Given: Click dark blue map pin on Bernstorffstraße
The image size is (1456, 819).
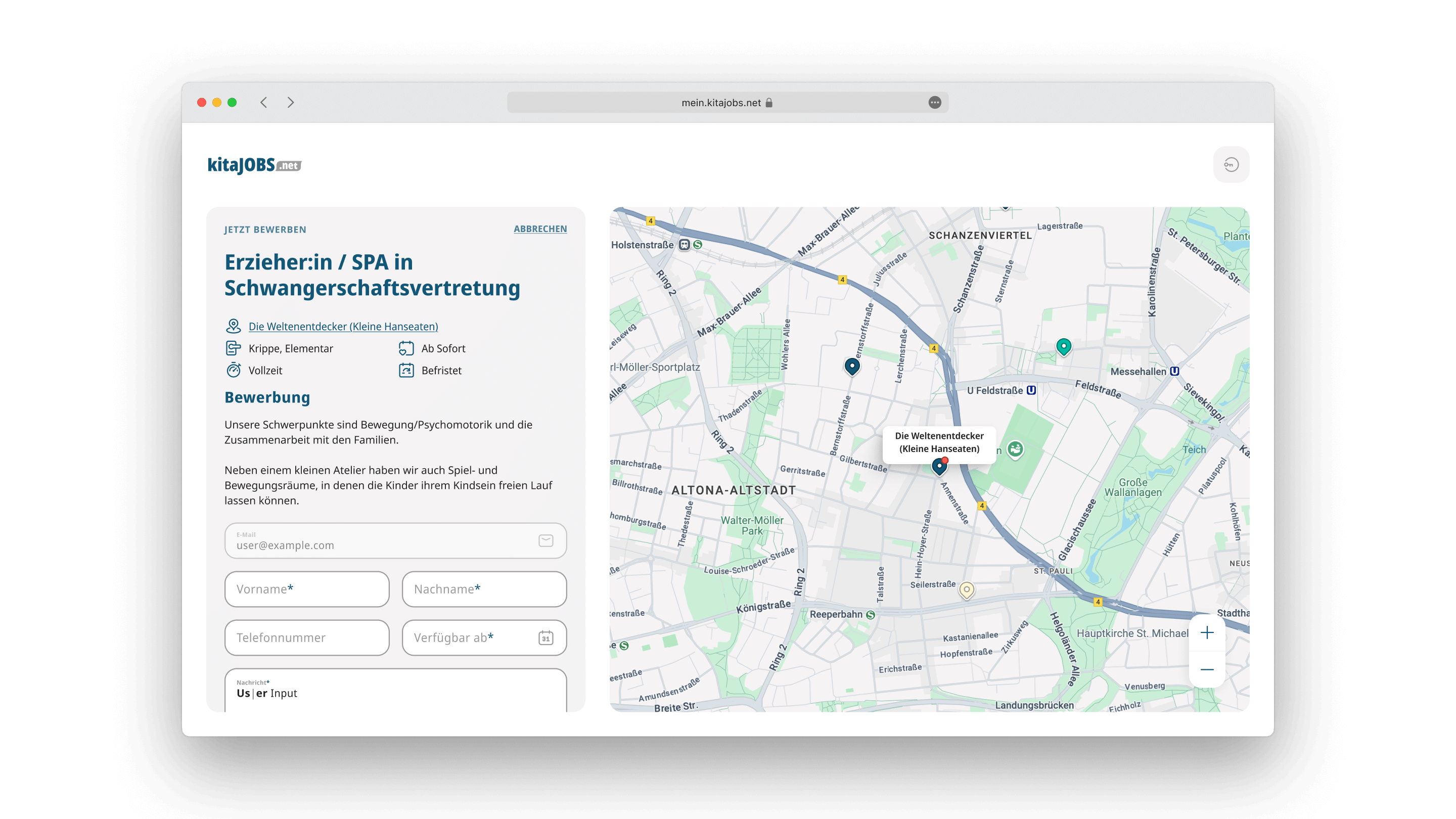Looking at the screenshot, I should [x=852, y=366].
